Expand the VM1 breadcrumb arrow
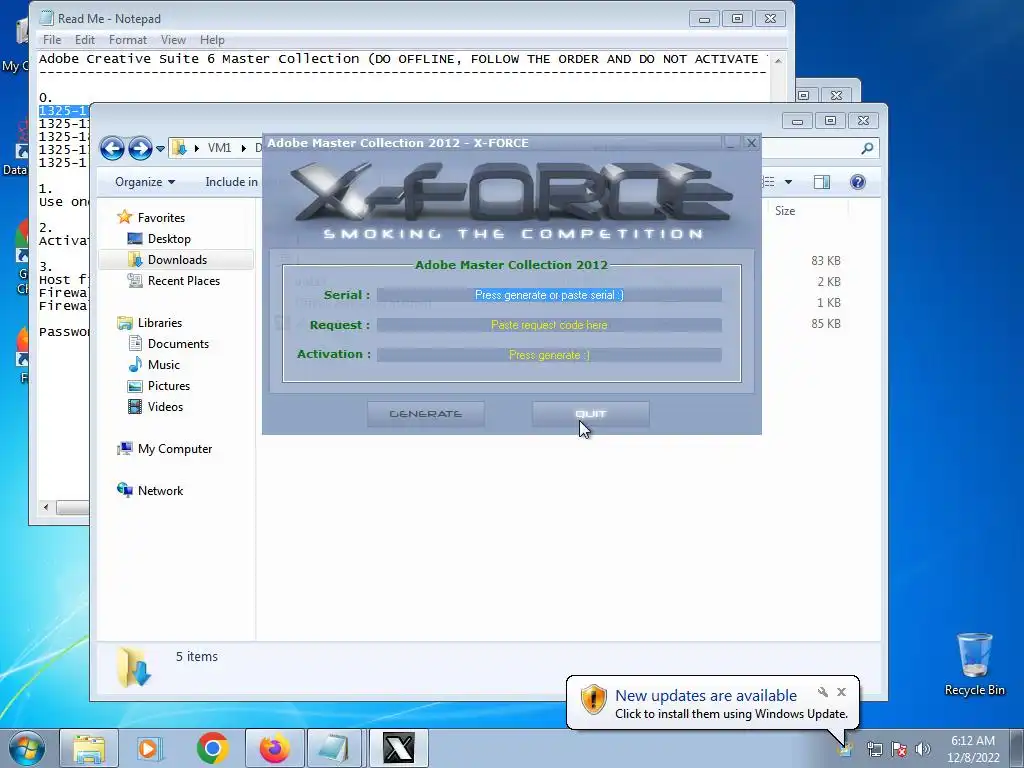This screenshot has width=1024, height=768. coord(244,148)
